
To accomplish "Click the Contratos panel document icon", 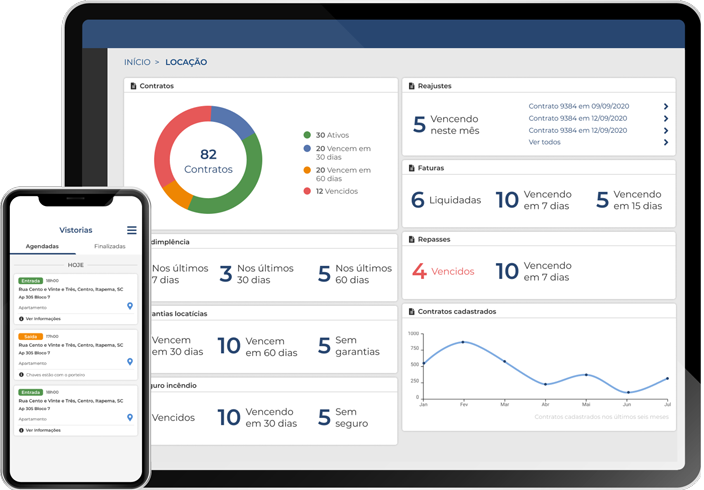I will [x=133, y=86].
